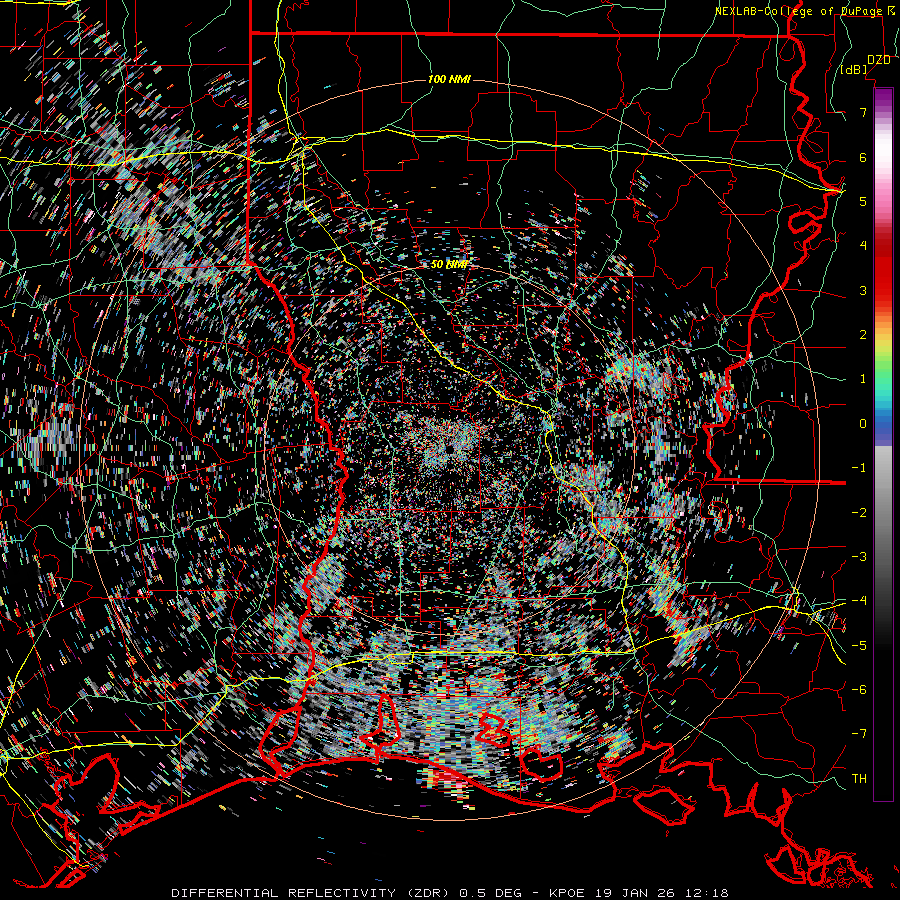Click the 2 dB value on color scale
The height and width of the screenshot is (900, 900).
click(863, 335)
